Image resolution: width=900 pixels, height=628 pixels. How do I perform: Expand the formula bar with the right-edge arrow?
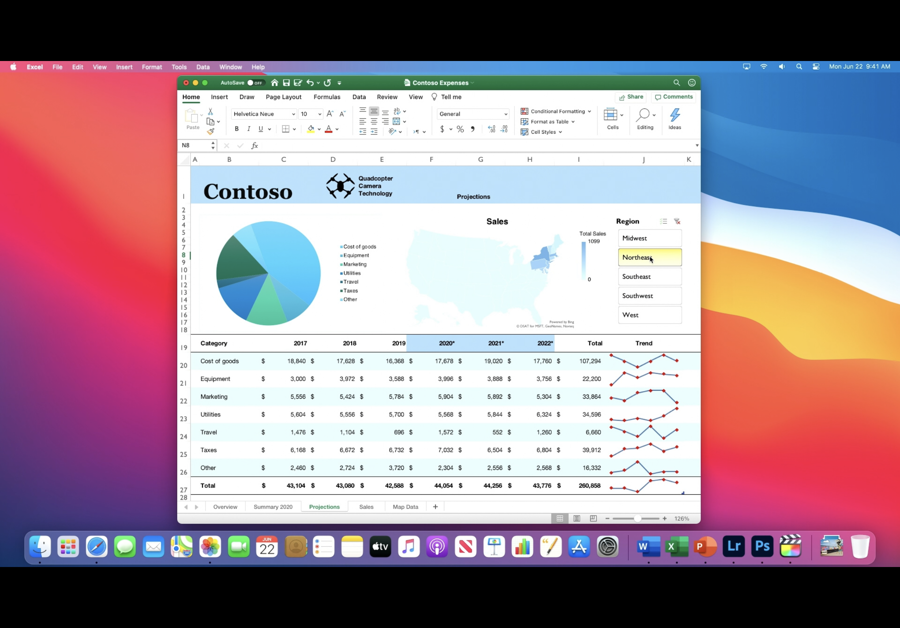pos(697,146)
